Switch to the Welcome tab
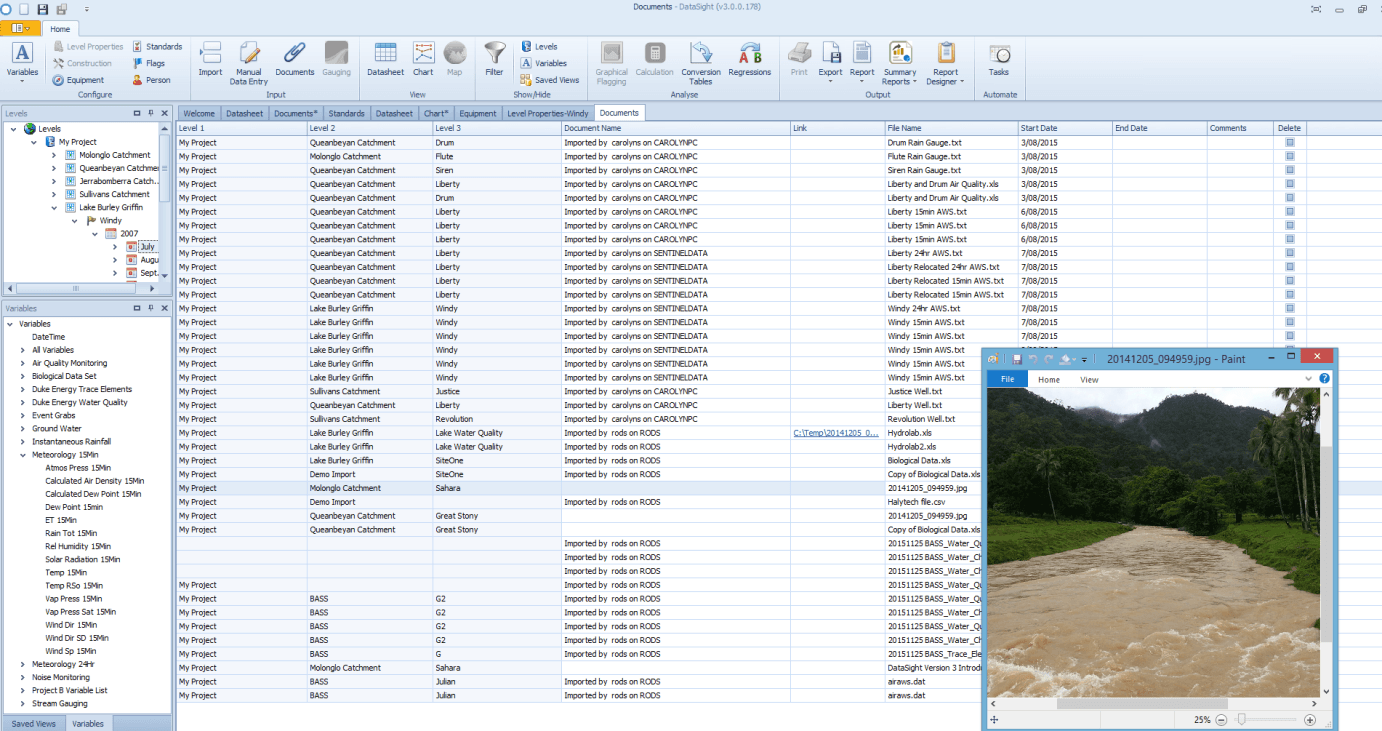1382x731 pixels. [200, 113]
